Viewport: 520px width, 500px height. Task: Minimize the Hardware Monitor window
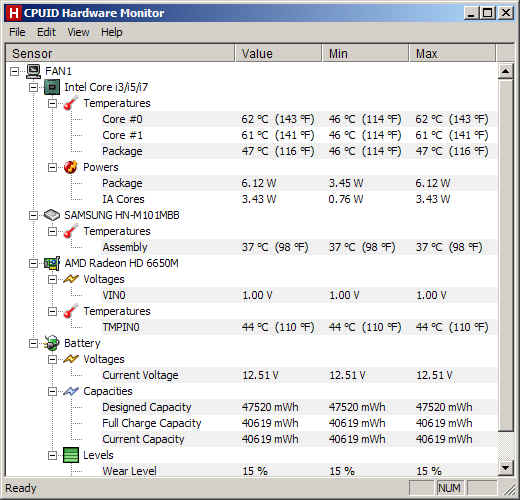(471, 13)
